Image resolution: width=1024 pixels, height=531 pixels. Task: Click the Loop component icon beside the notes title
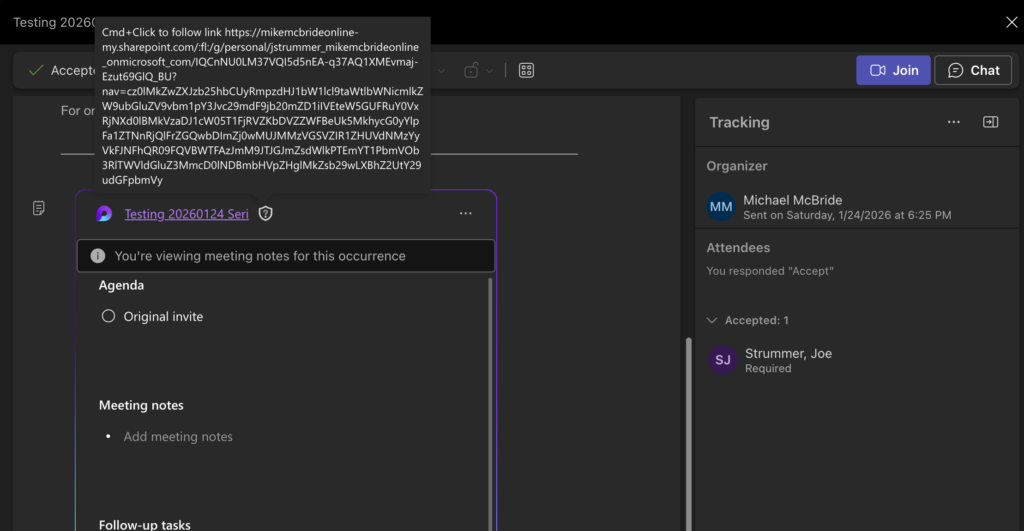103,214
